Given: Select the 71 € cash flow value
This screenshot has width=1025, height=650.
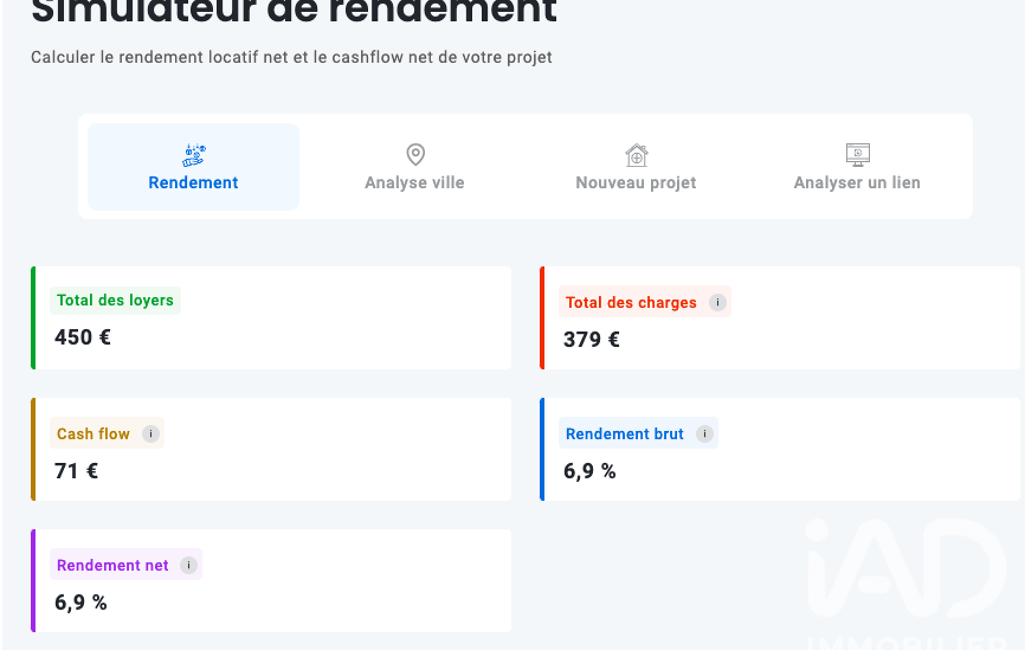Looking at the screenshot, I should pos(76,471).
